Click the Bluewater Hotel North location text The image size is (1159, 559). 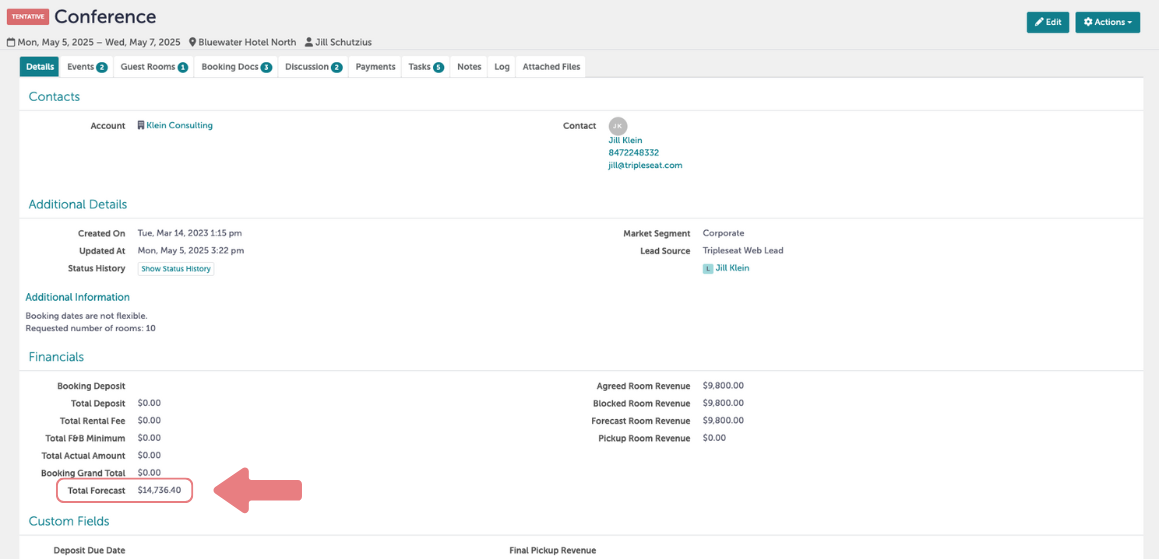pos(247,43)
